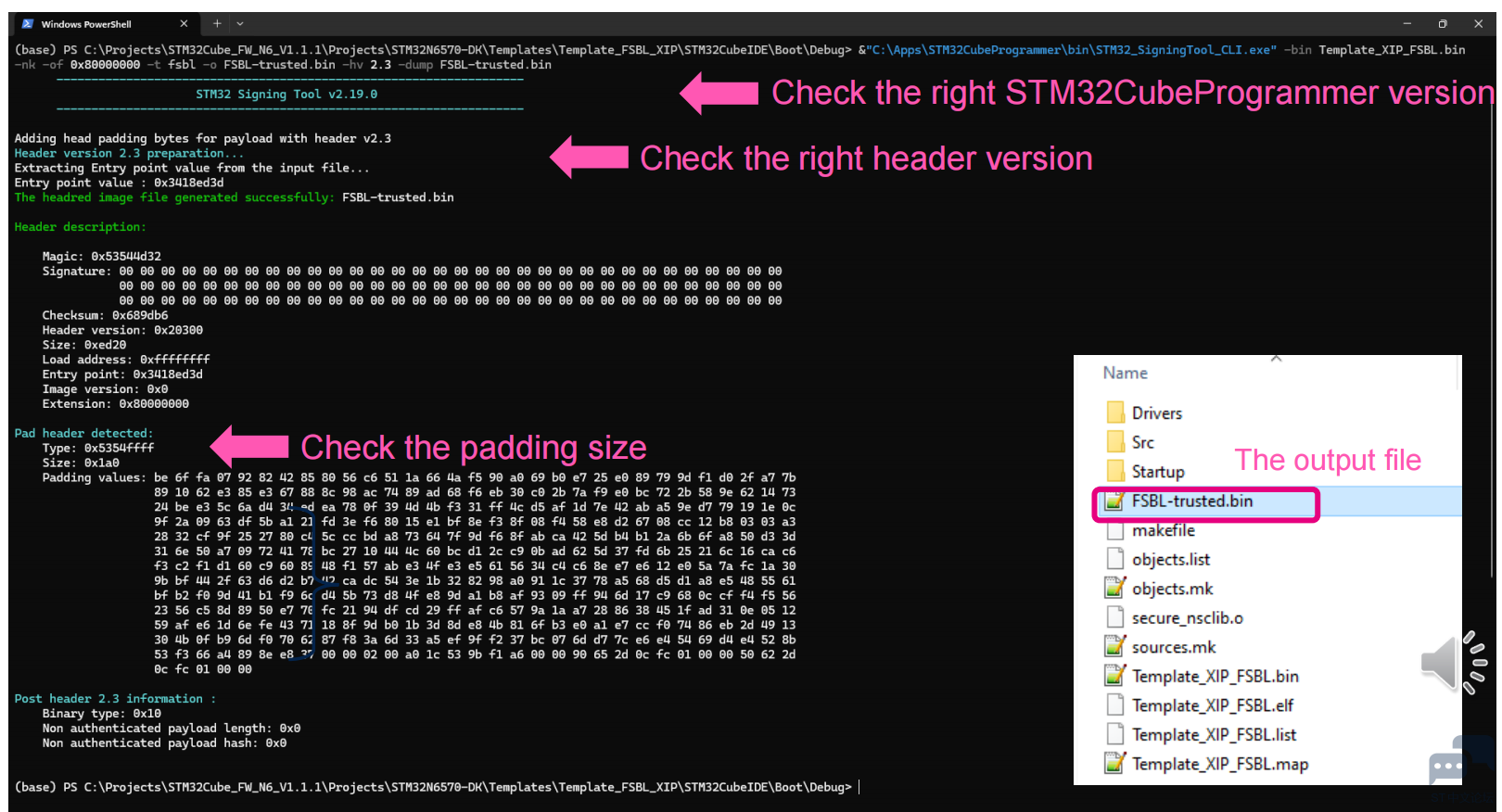Click the Pad header detected: heading

(x=83, y=434)
